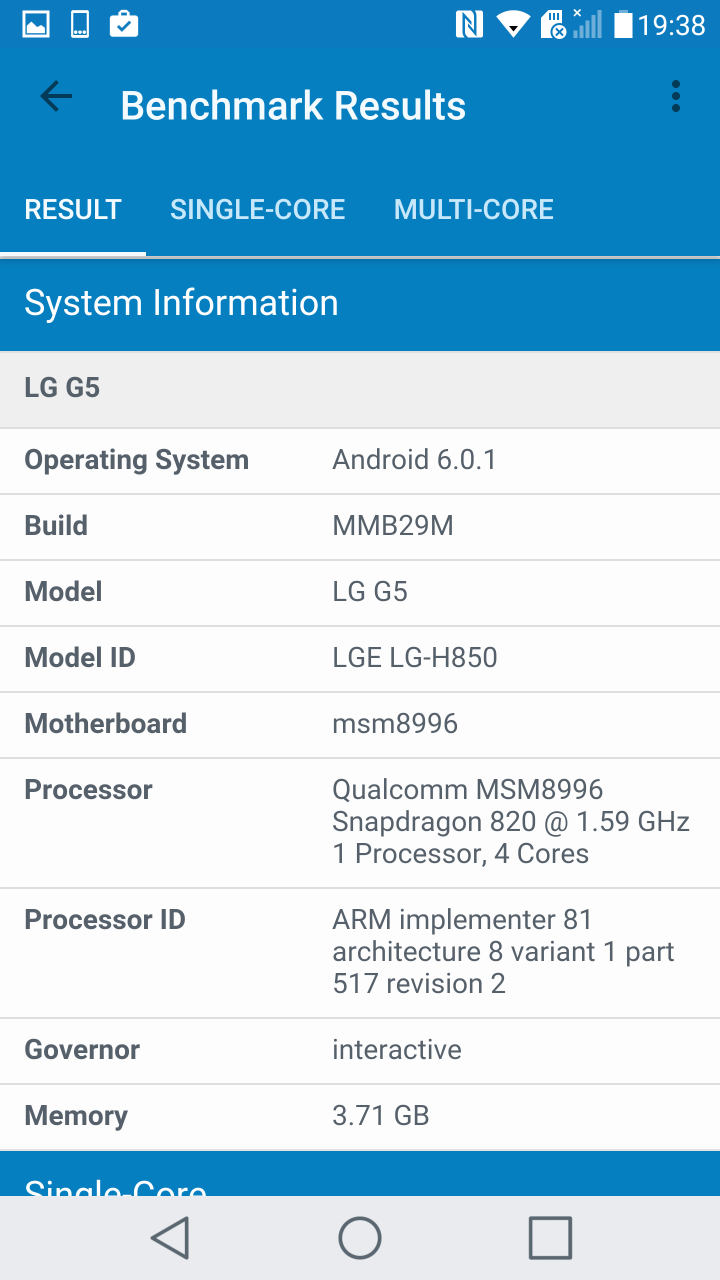Tap the System Information section header
720x1280 pixels.
(360, 303)
